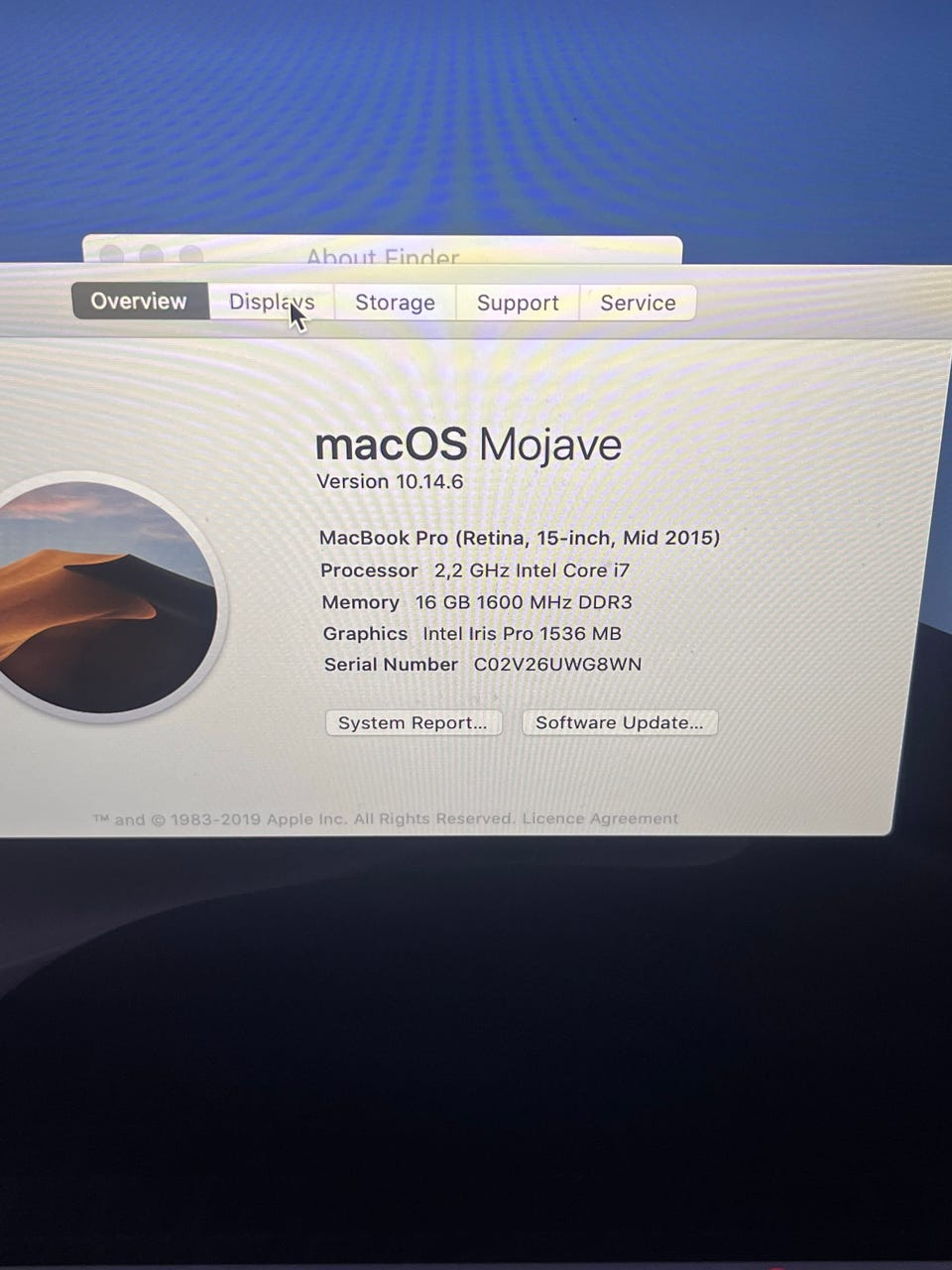Select the serial number C02V26UWG8WN
The width and height of the screenshot is (952, 1270).
557,664
